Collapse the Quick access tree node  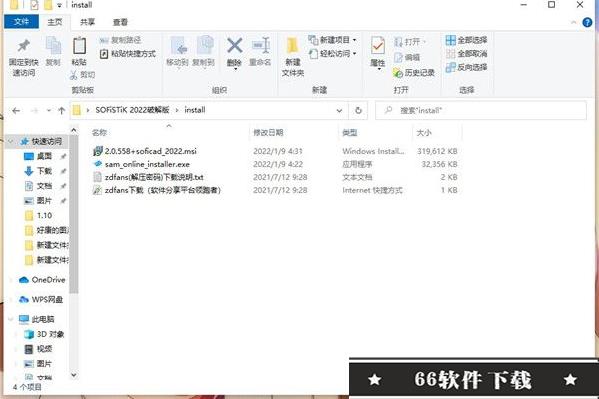(x=11, y=141)
